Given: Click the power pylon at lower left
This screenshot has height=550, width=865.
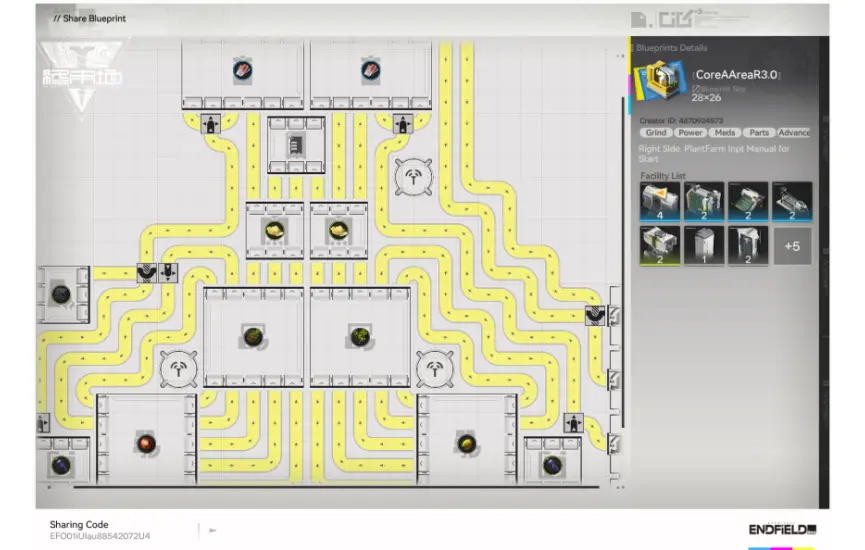Looking at the screenshot, I should pyautogui.click(x=179, y=368).
